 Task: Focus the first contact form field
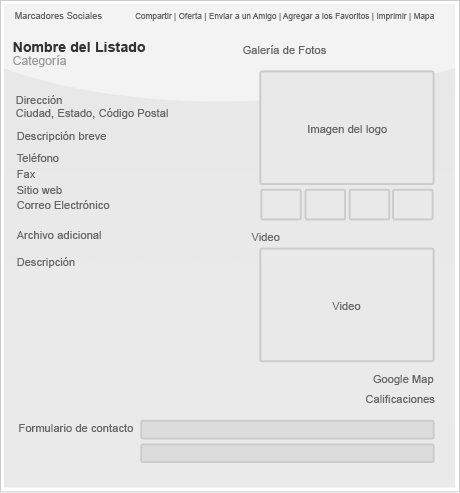coord(287,430)
